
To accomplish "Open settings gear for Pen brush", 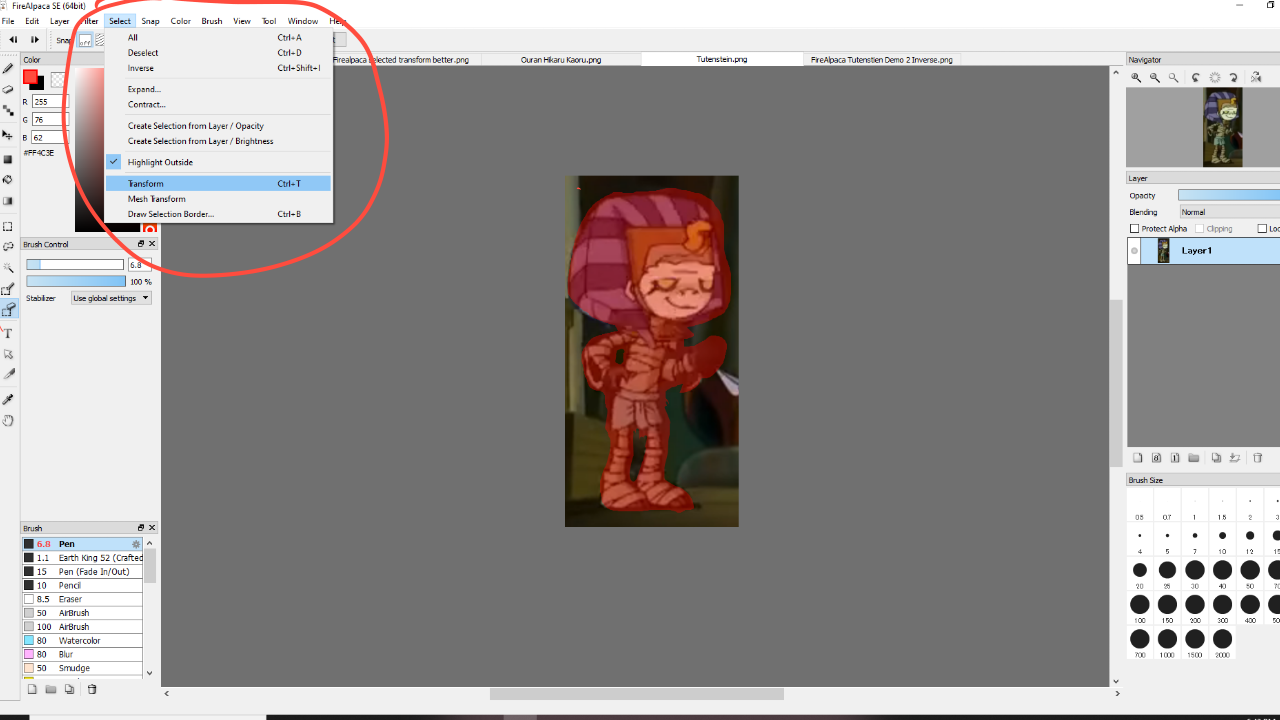I will [136, 544].
